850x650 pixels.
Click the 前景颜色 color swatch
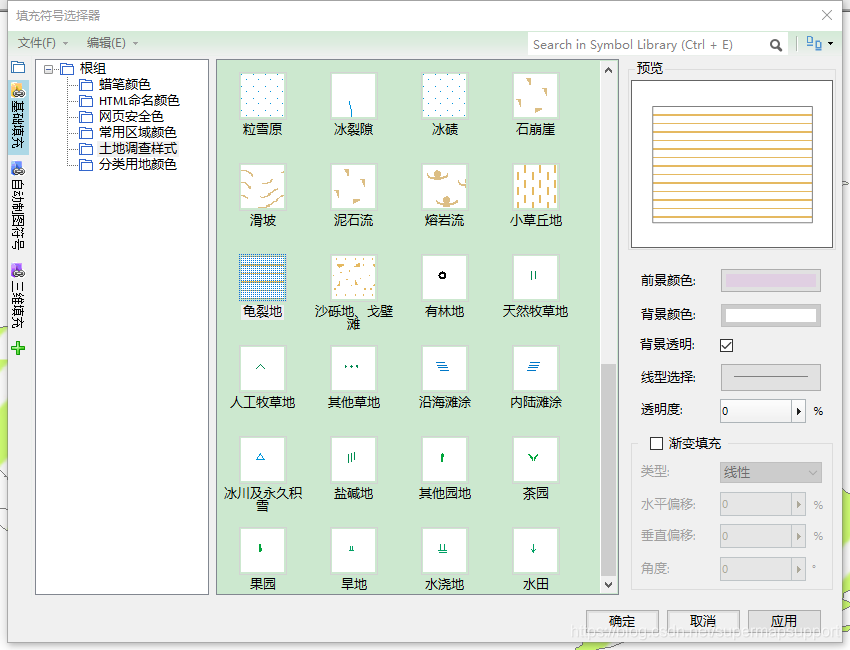pos(770,280)
